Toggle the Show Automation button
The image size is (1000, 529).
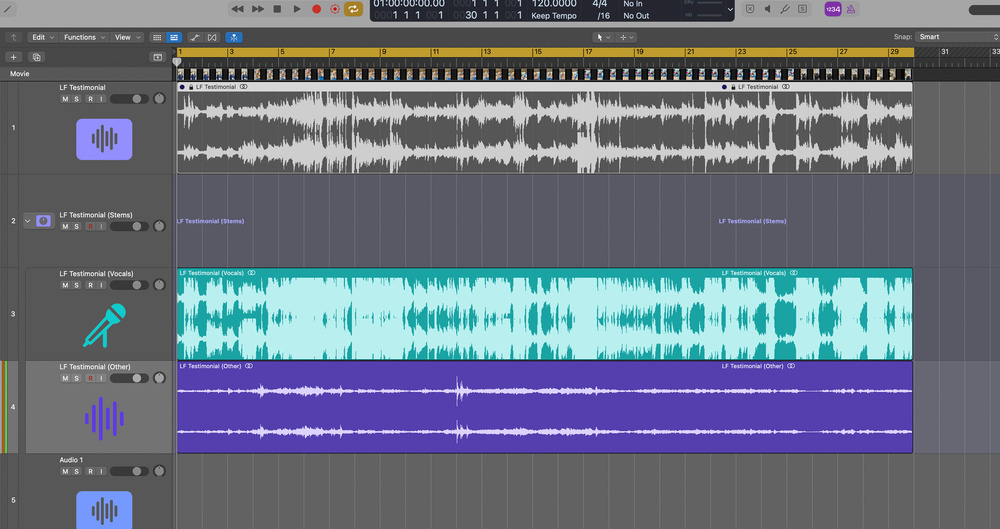coord(195,37)
